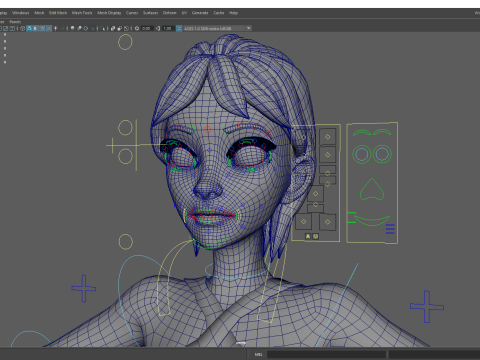Image resolution: width=480 pixels, height=360 pixels.
Task: Click bottom-right slider box diamond in picker panel
Action: (328, 222)
